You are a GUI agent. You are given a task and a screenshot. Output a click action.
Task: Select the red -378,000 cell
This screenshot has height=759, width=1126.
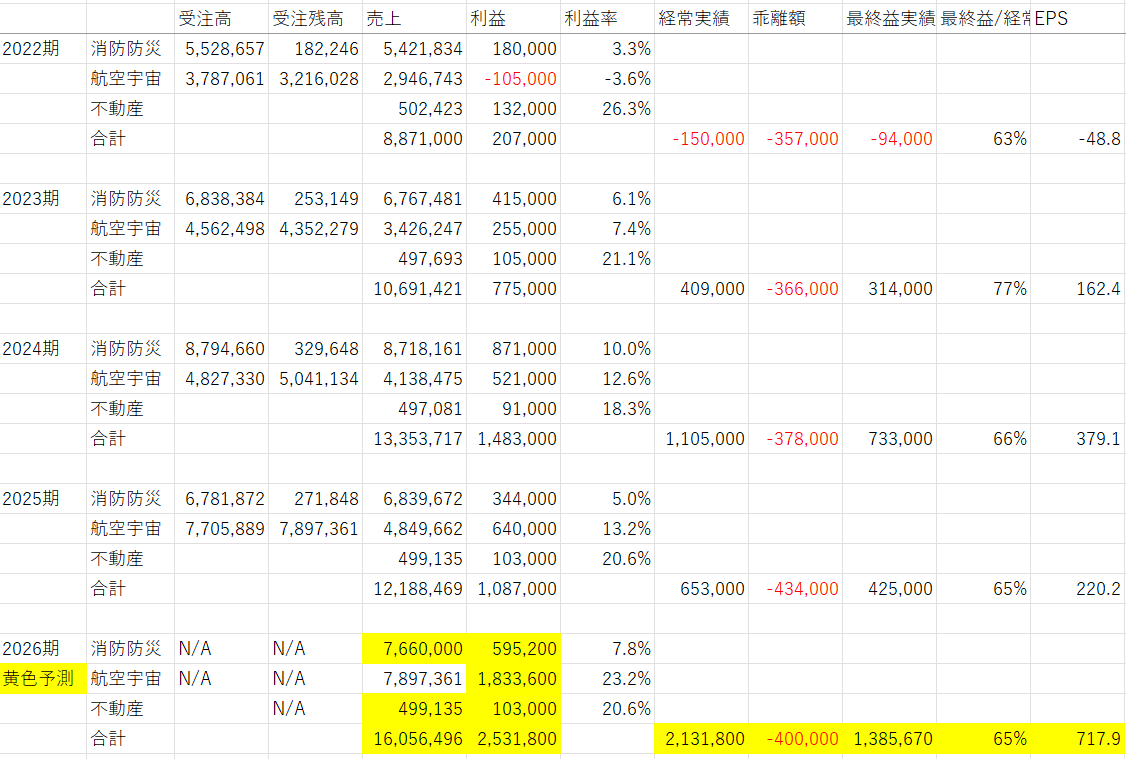tap(795, 439)
